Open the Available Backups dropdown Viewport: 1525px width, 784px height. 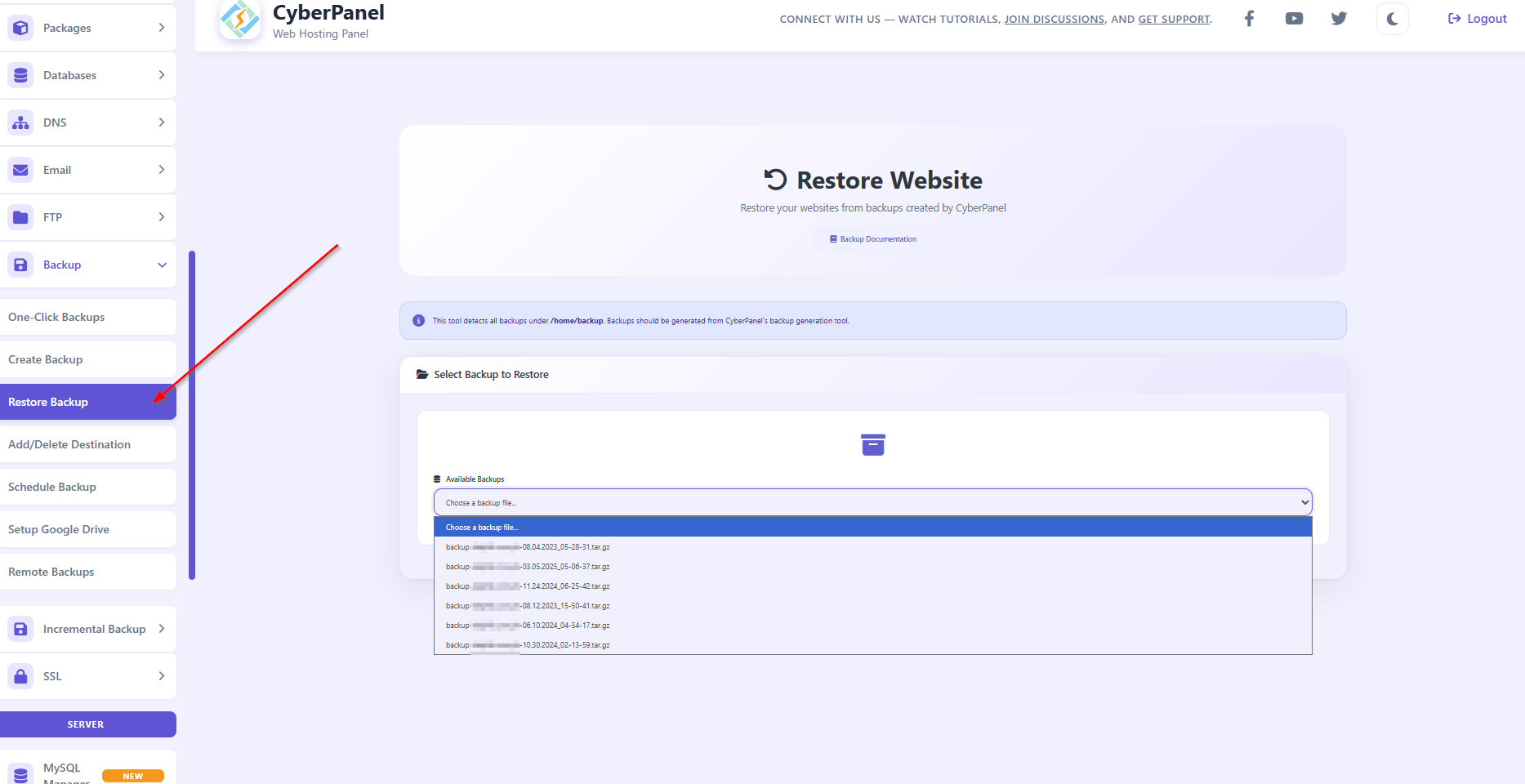tap(872, 502)
